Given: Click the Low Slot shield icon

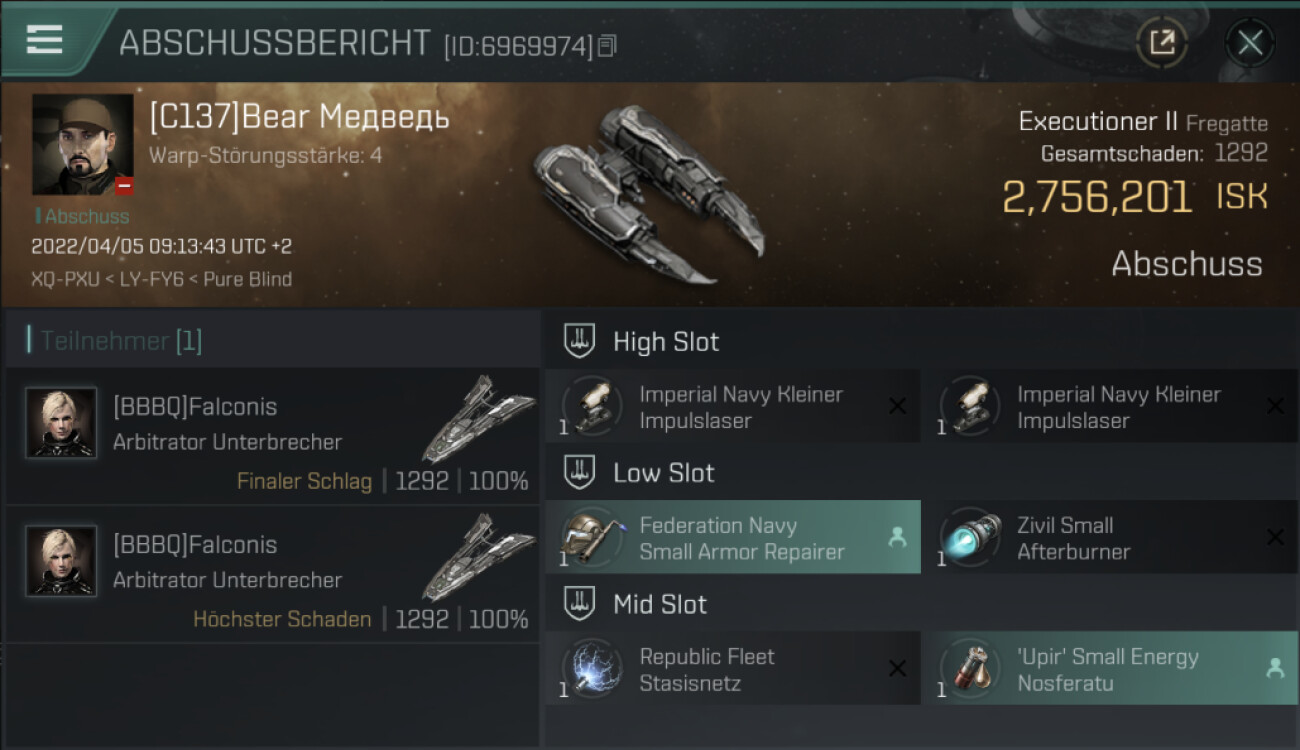Looking at the screenshot, I should (x=580, y=473).
